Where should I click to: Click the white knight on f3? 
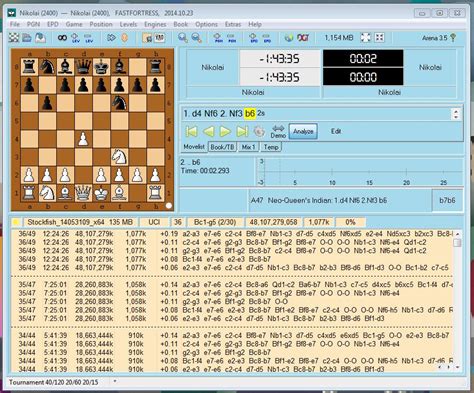(x=119, y=157)
